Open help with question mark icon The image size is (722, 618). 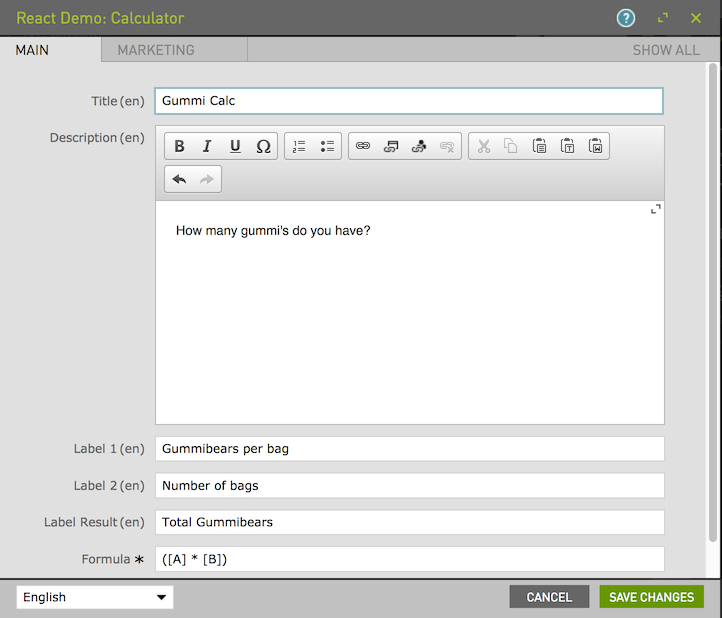click(626, 18)
